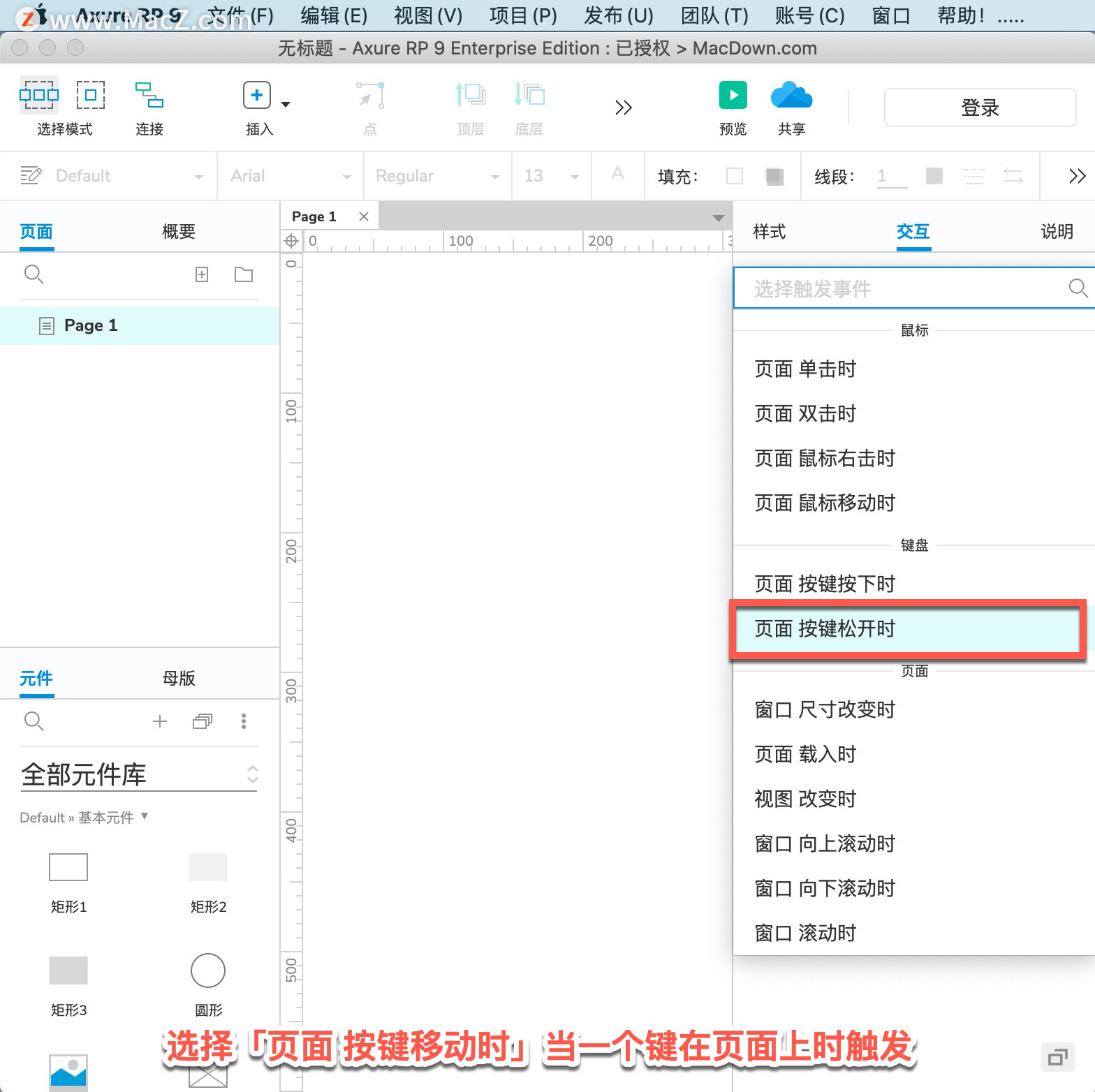The image size is (1095, 1092).
Task: Select the 圆形 widget thumbnail
Action: [x=208, y=971]
